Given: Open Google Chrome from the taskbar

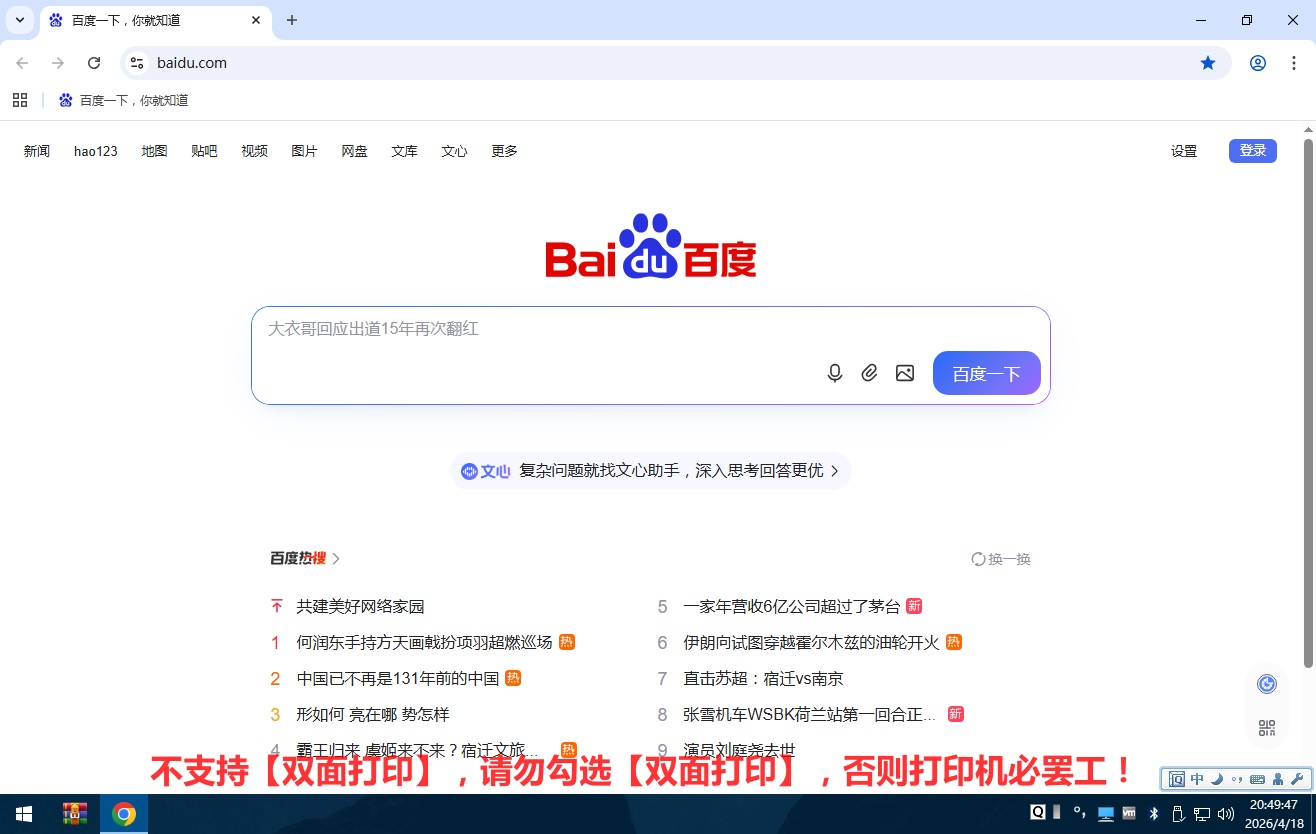Looking at the screenshot, I should click(124, 814).
